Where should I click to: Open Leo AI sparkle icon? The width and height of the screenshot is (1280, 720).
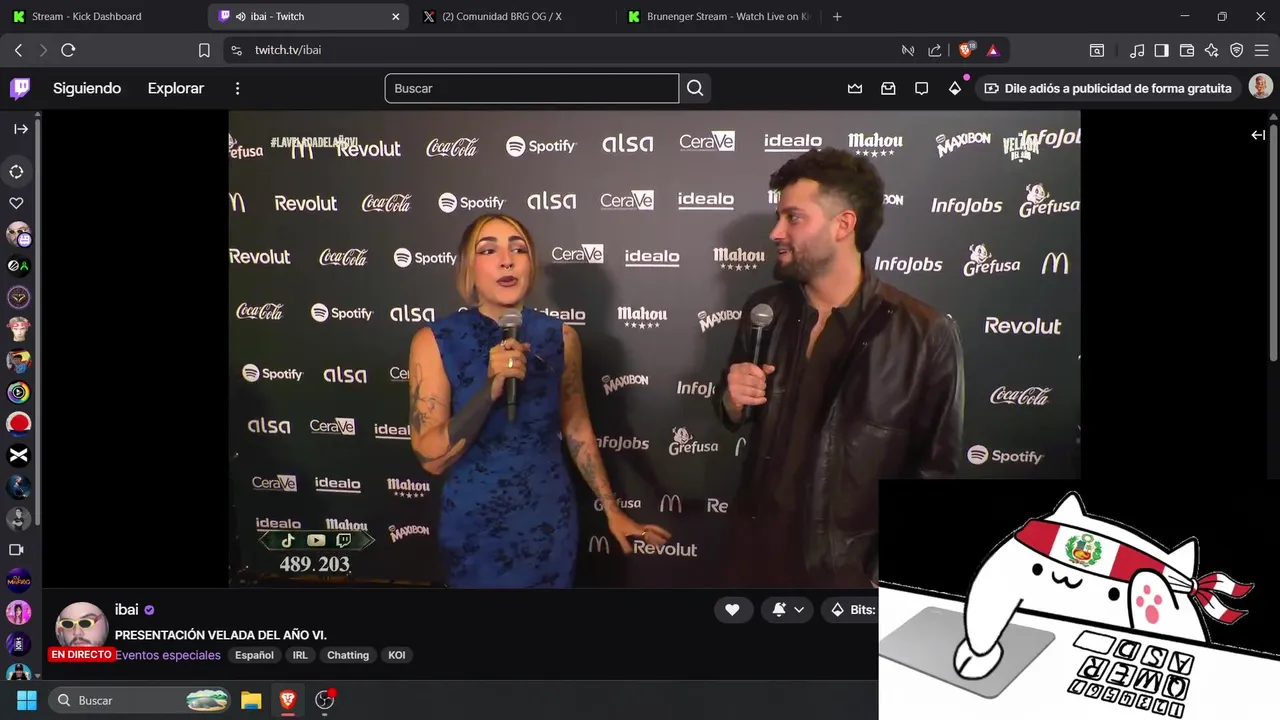click(1212, 50)
